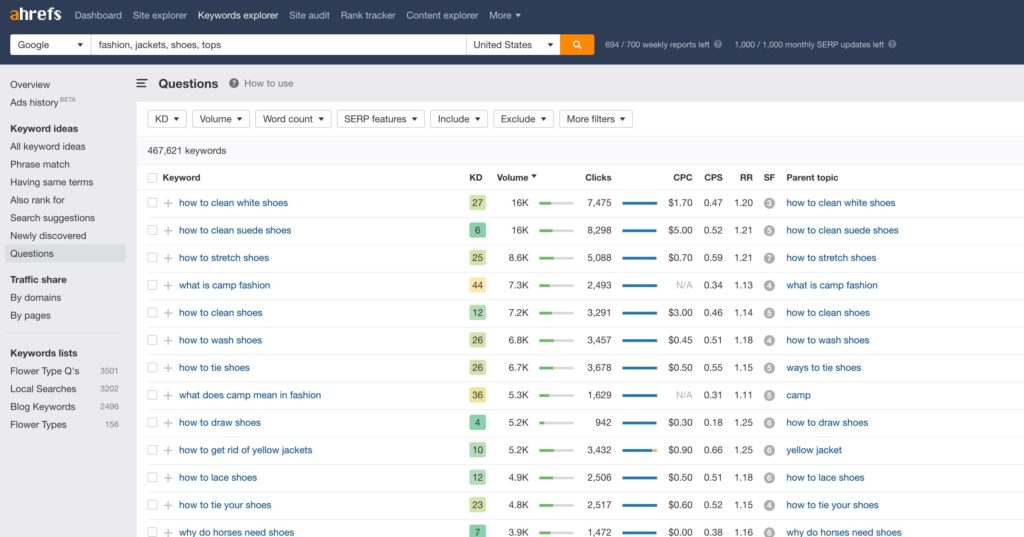This screenshot has width=1024, height=537.
Task: Add 'how to draw shoes' with plus icon
Action: pos(168,423)
